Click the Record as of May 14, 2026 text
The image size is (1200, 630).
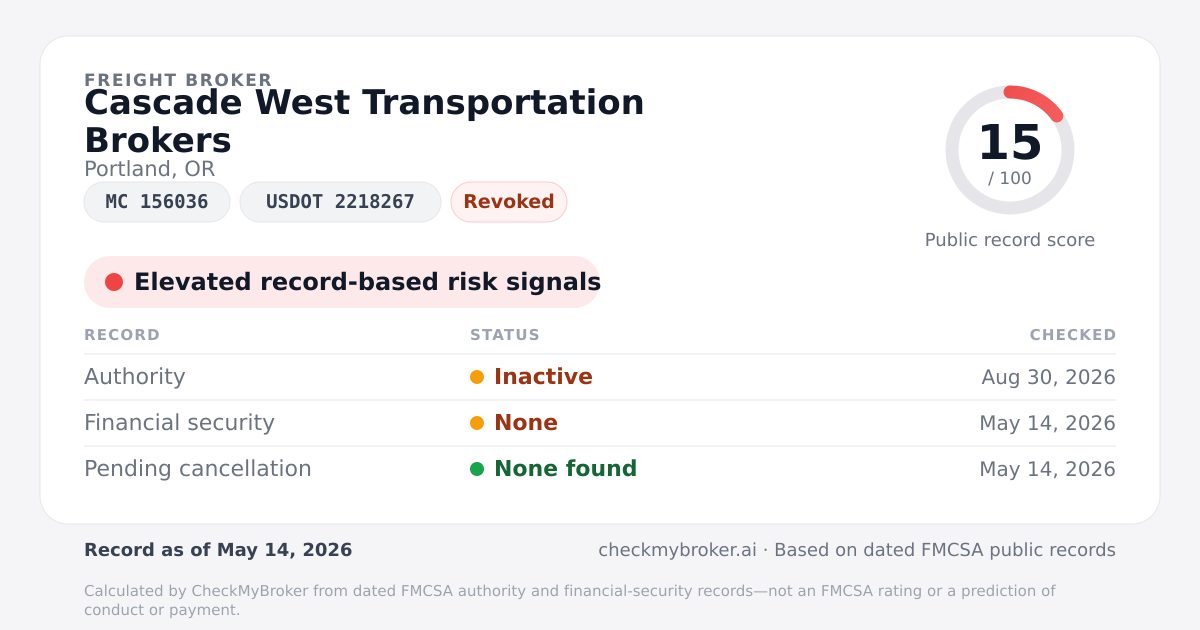(x=218, y=550)
